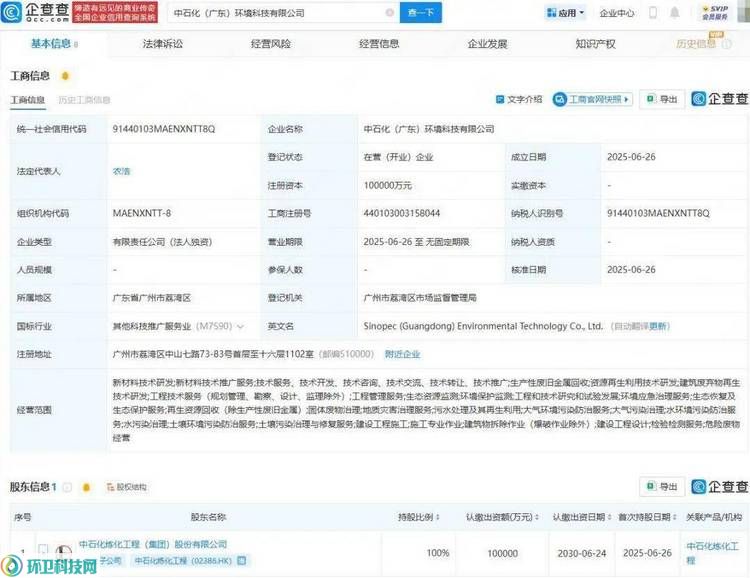Click 登记机关 广州市荔湾区市场监督管理局 value
The width and height of the screenshot is (750, 578).
point(420,298)
